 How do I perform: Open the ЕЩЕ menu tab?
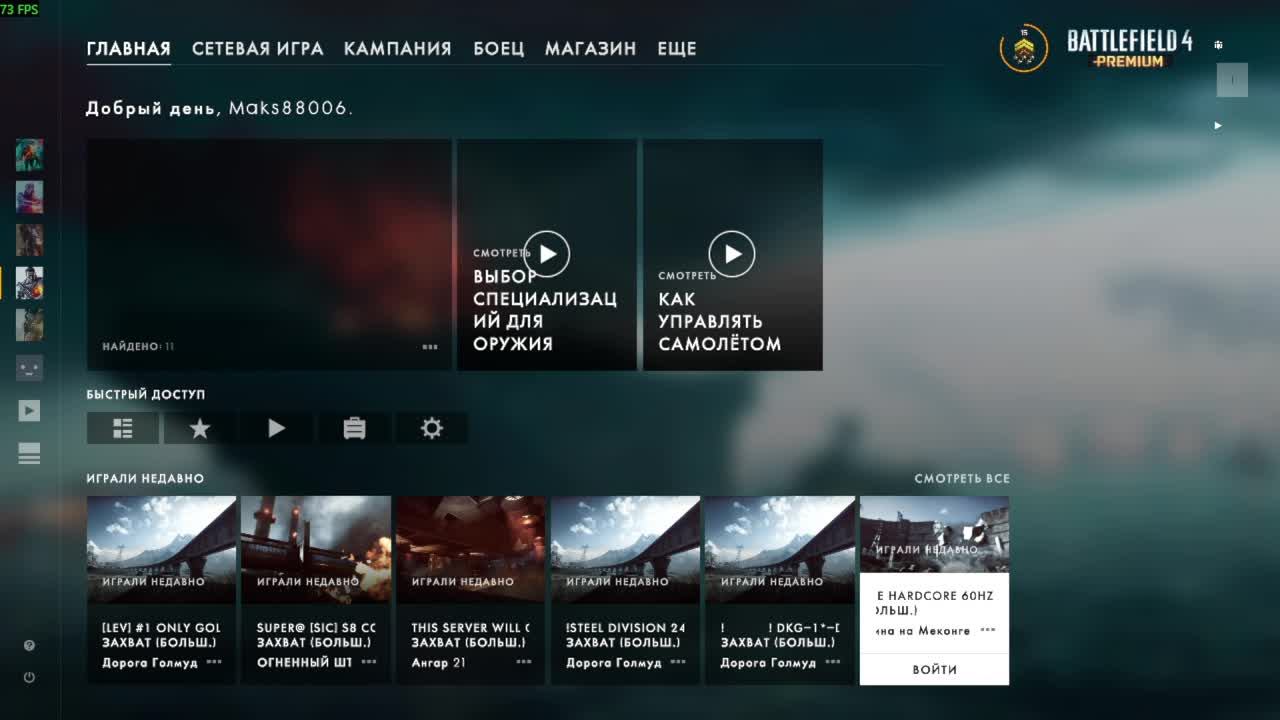click(x=676, y=48)
